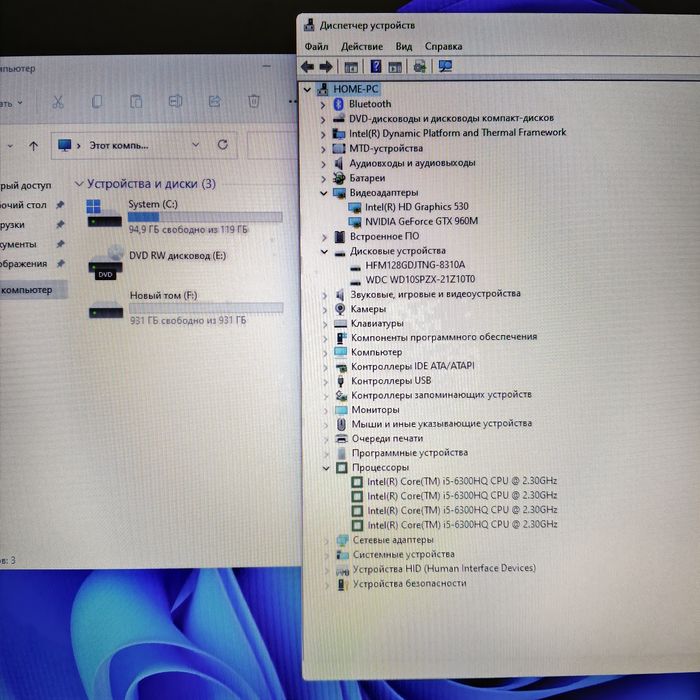Open the Explorer toolbar more options dots
The width and height of the screenshot is (700, 700).
(292, 102)
